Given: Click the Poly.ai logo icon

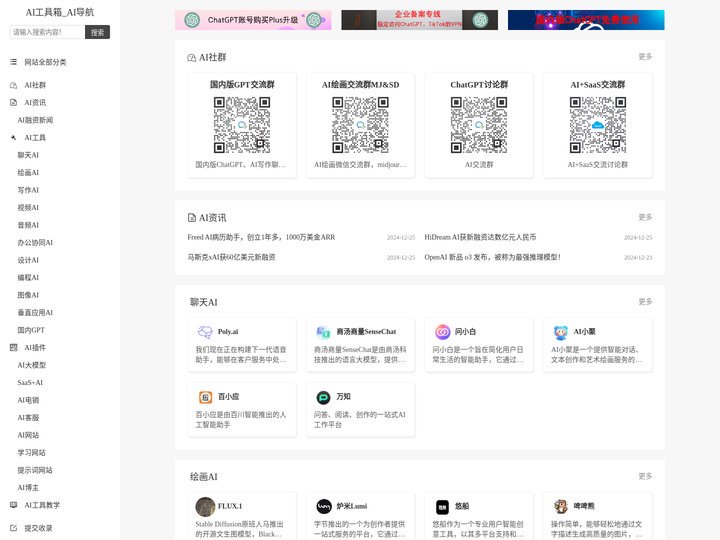Looking at the screenshot, I should 205,332.
